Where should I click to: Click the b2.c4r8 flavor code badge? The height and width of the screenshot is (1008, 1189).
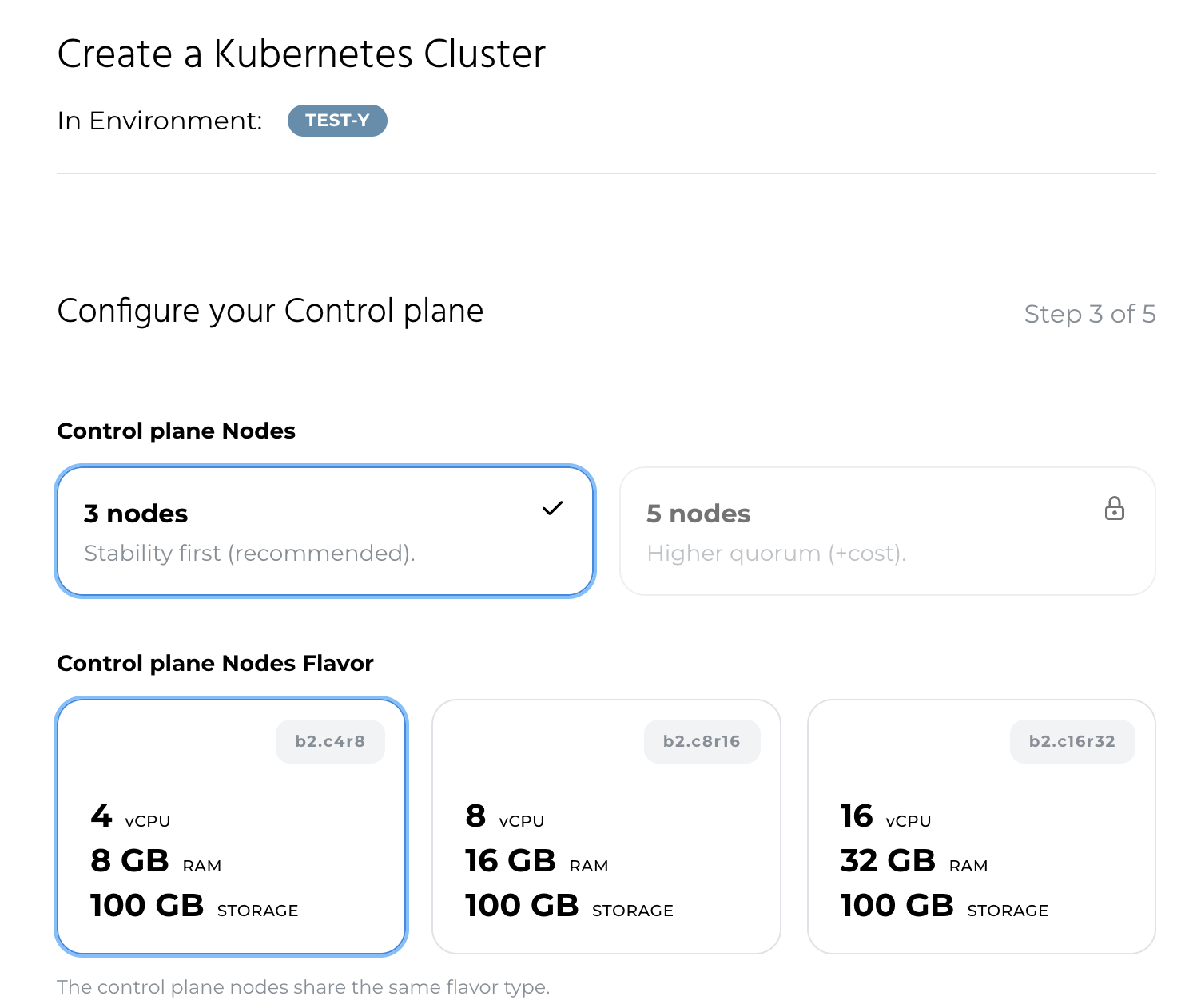coord(330,741)
